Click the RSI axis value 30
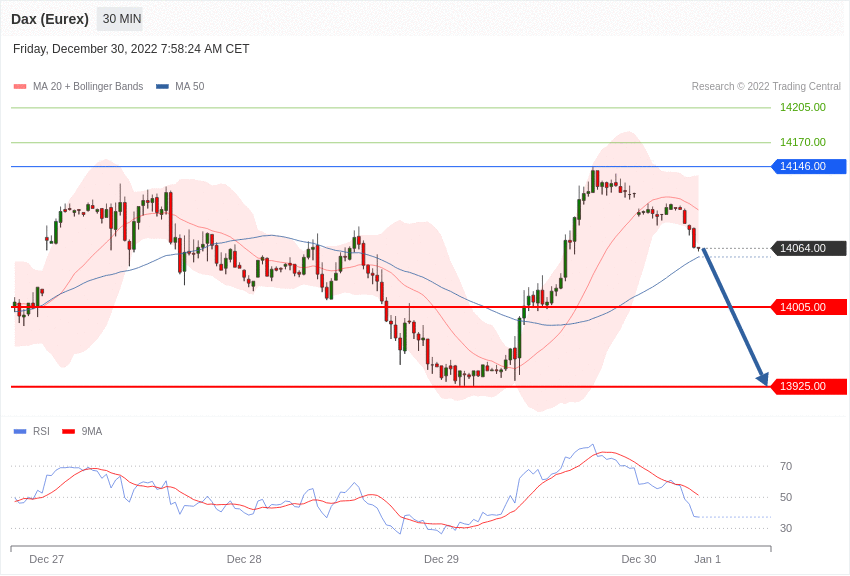The image size is (850, 576). pos(786,528)
